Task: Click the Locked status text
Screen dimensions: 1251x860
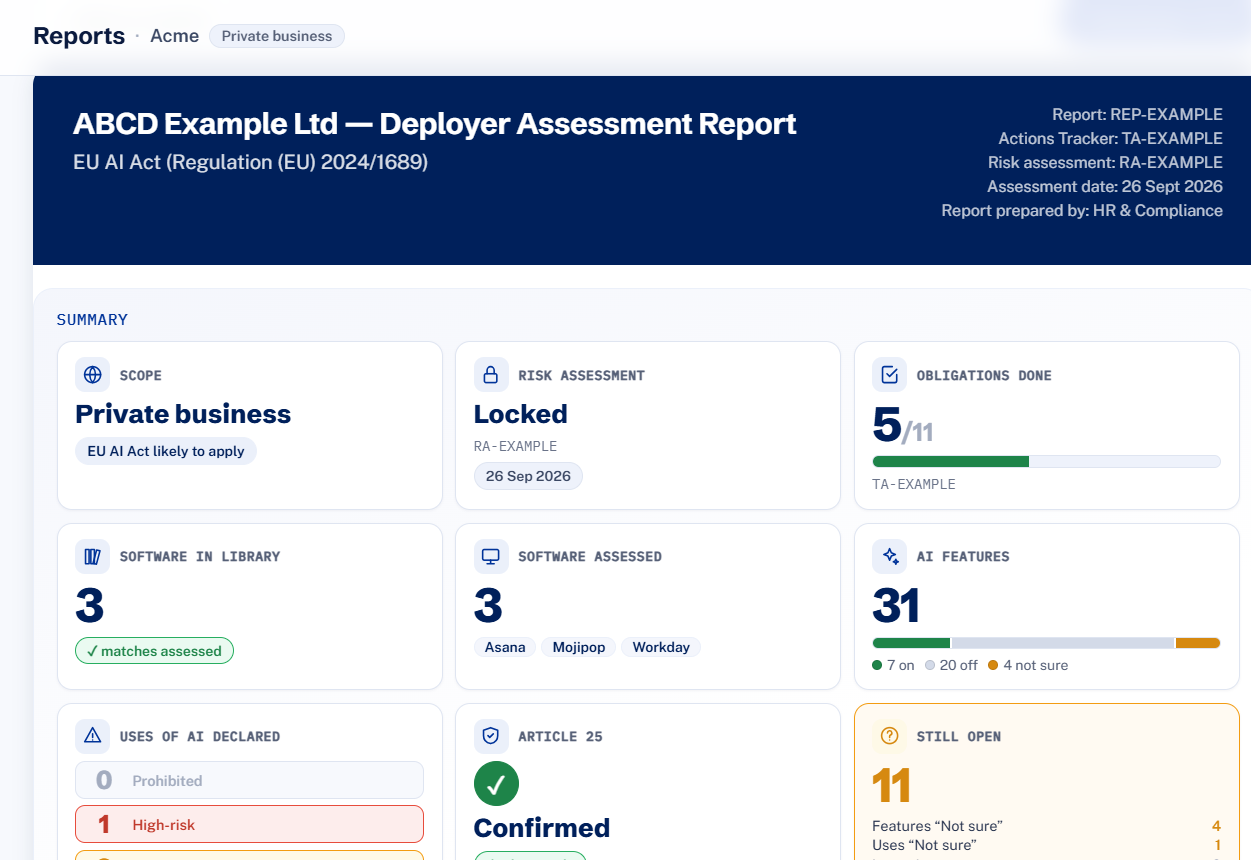Action: (x=520, y=414)
